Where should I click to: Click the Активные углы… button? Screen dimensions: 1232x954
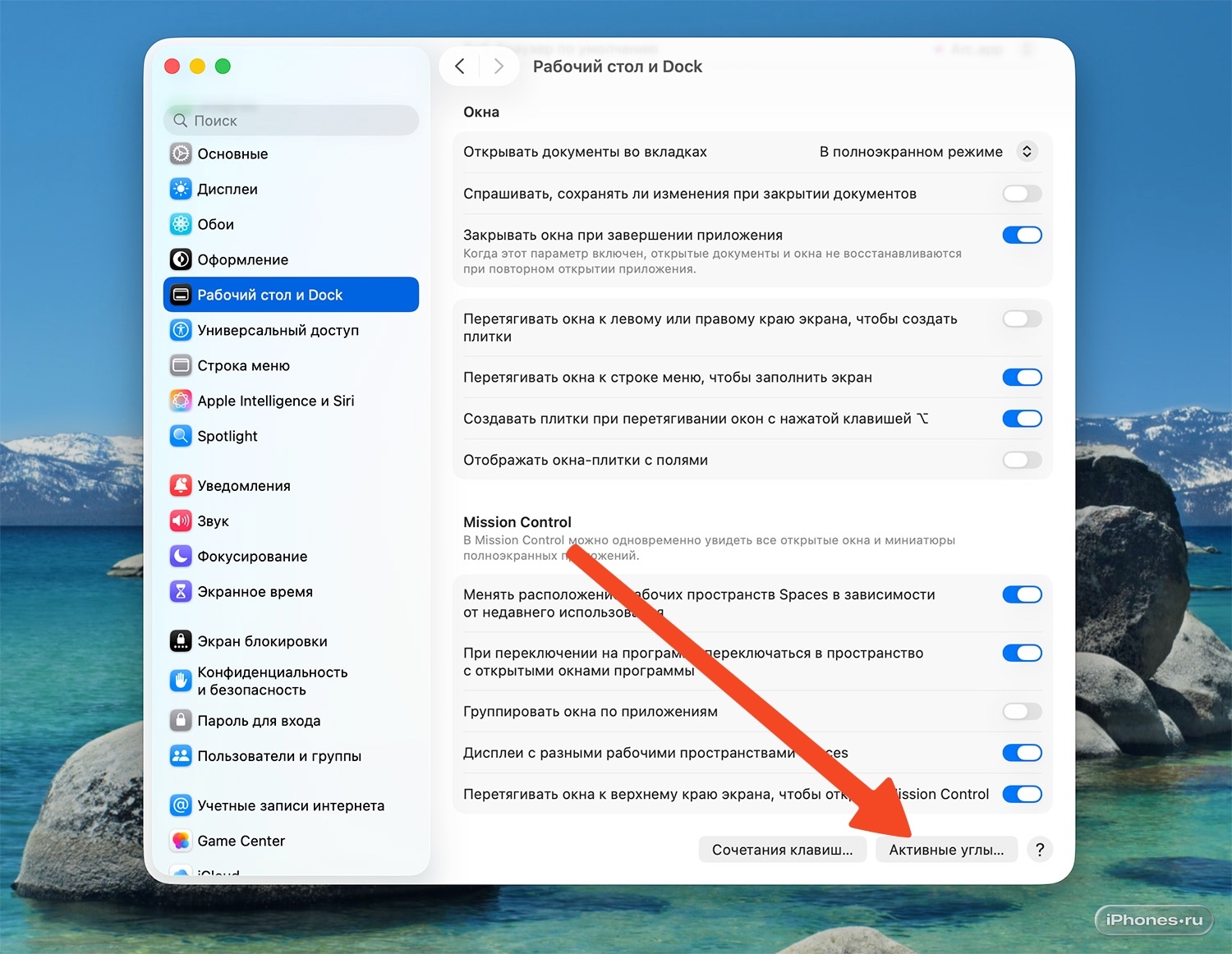pos(946,850)
